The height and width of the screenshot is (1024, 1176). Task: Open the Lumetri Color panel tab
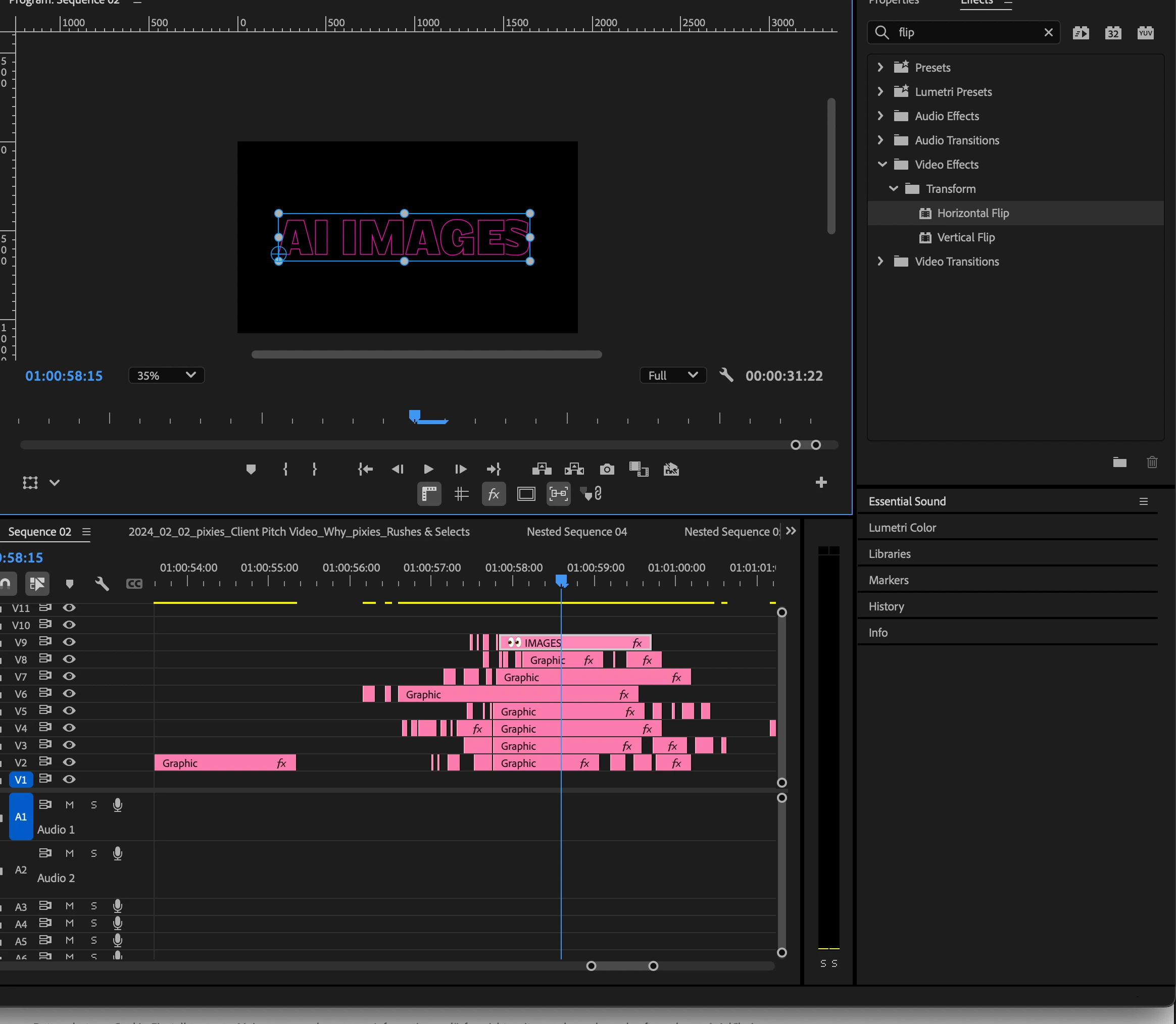tap(902, 528)
